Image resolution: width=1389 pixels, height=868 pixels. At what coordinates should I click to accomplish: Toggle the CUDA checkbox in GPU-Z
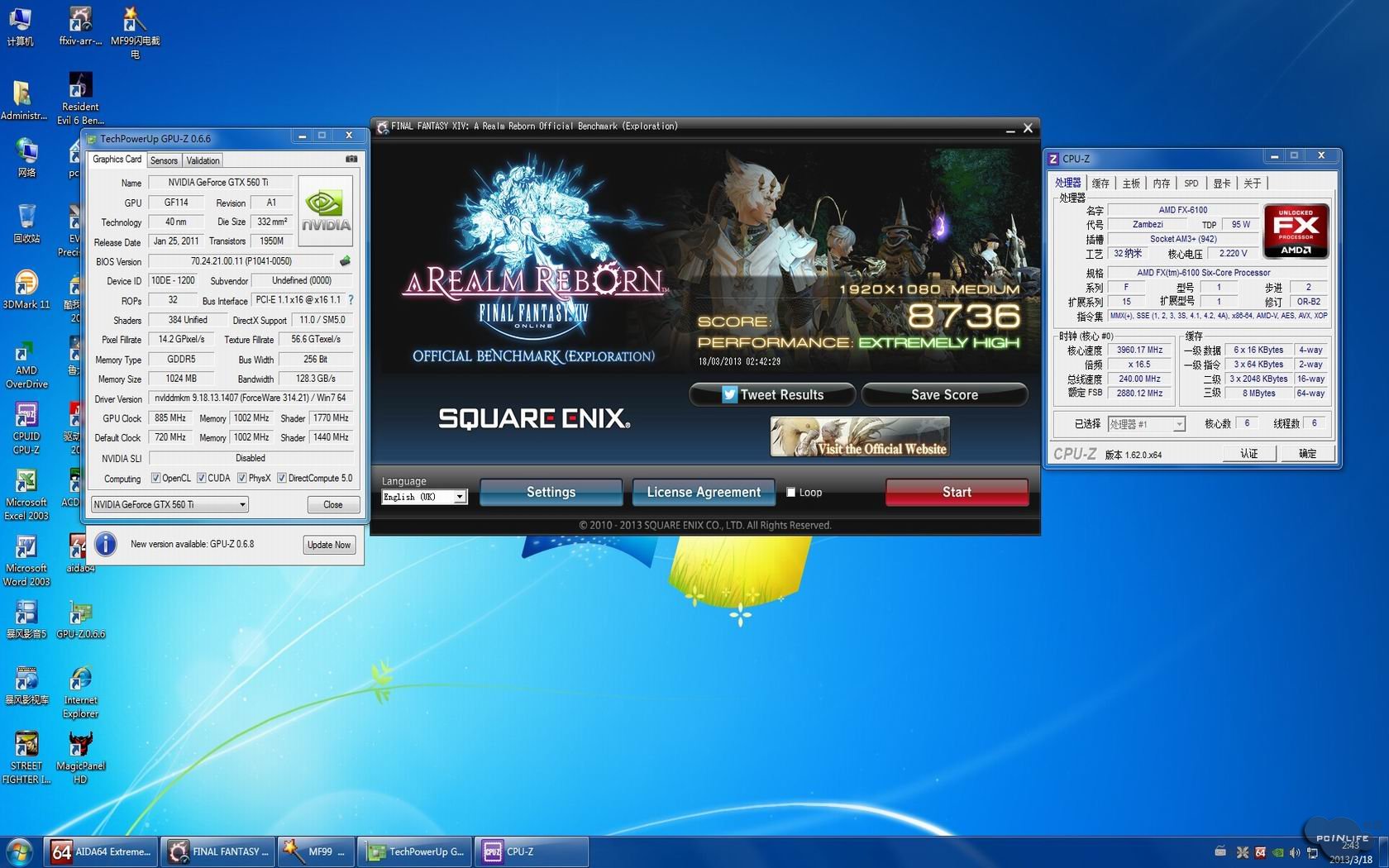coord(201,478)
